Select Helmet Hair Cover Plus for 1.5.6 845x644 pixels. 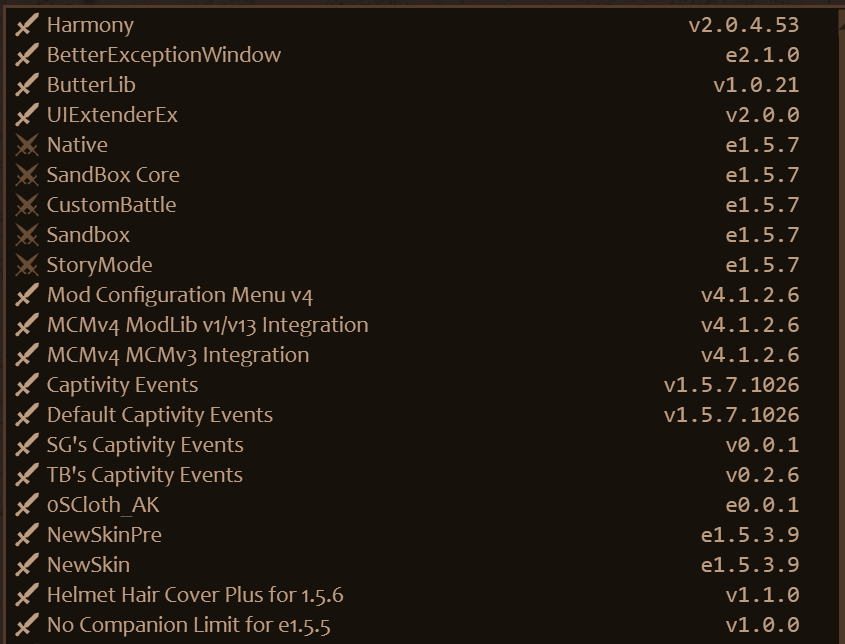[195, 595]
